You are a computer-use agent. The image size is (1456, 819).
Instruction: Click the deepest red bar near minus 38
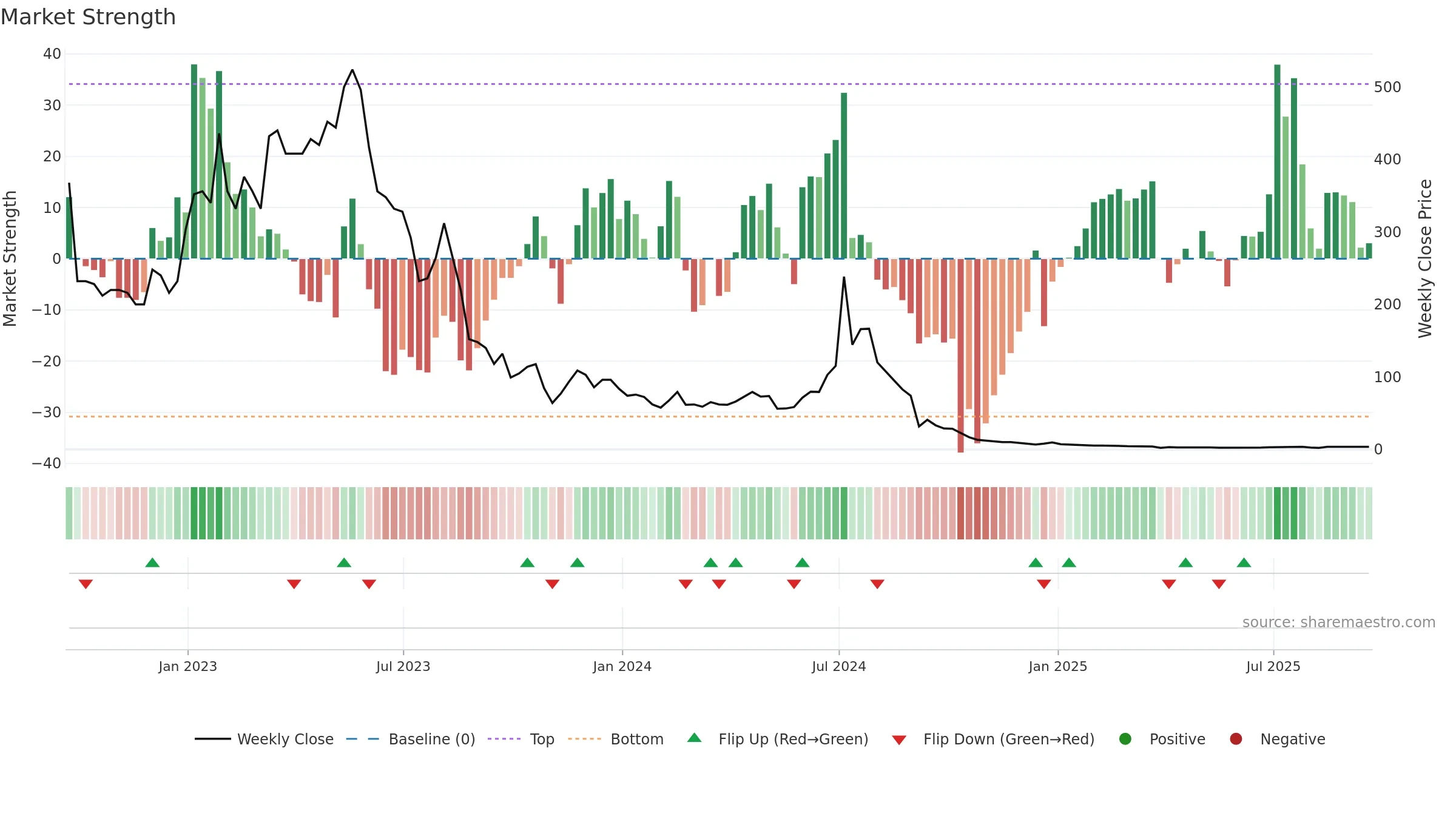[960, 356]
